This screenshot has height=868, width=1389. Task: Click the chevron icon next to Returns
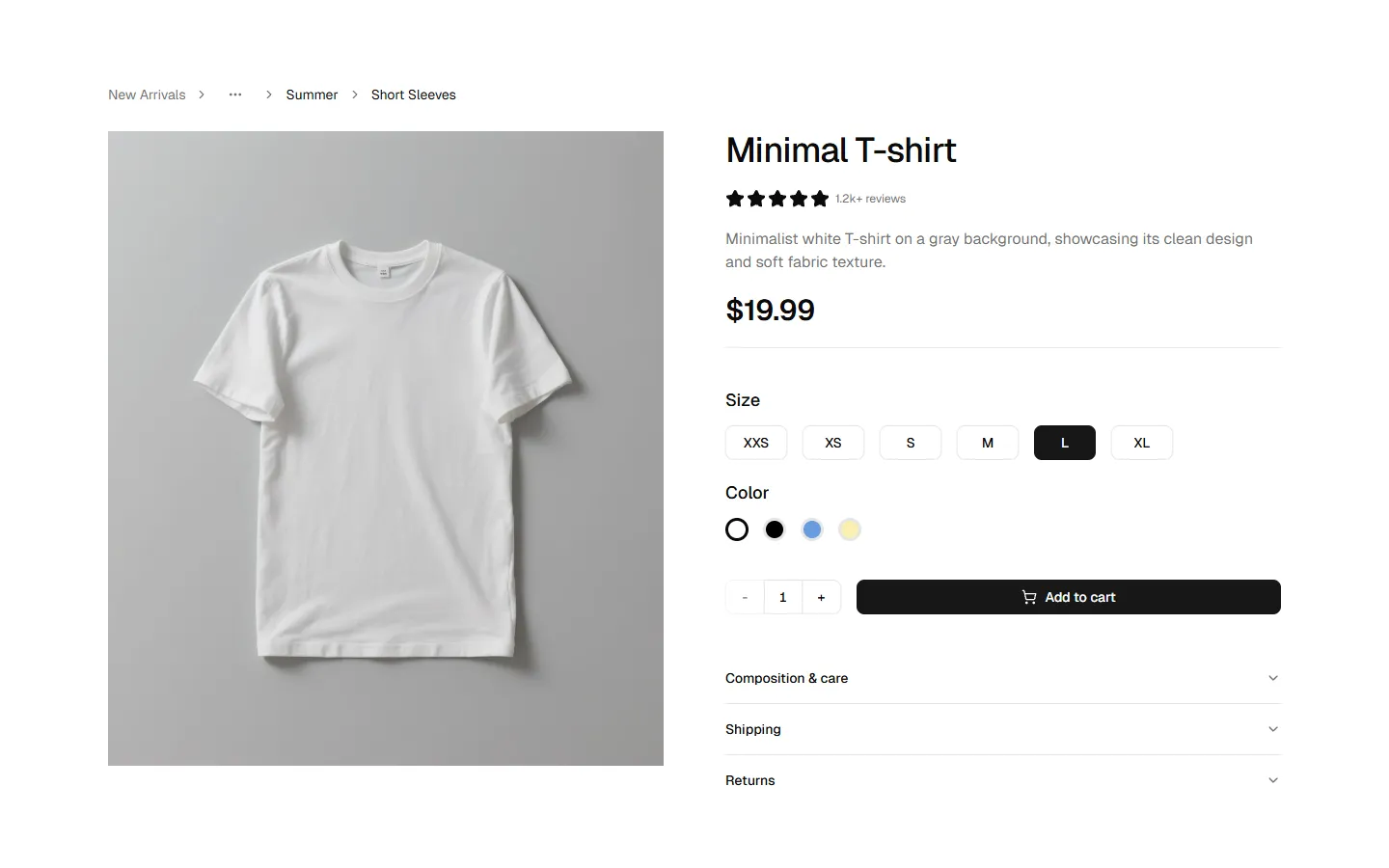coord(1272,779)
